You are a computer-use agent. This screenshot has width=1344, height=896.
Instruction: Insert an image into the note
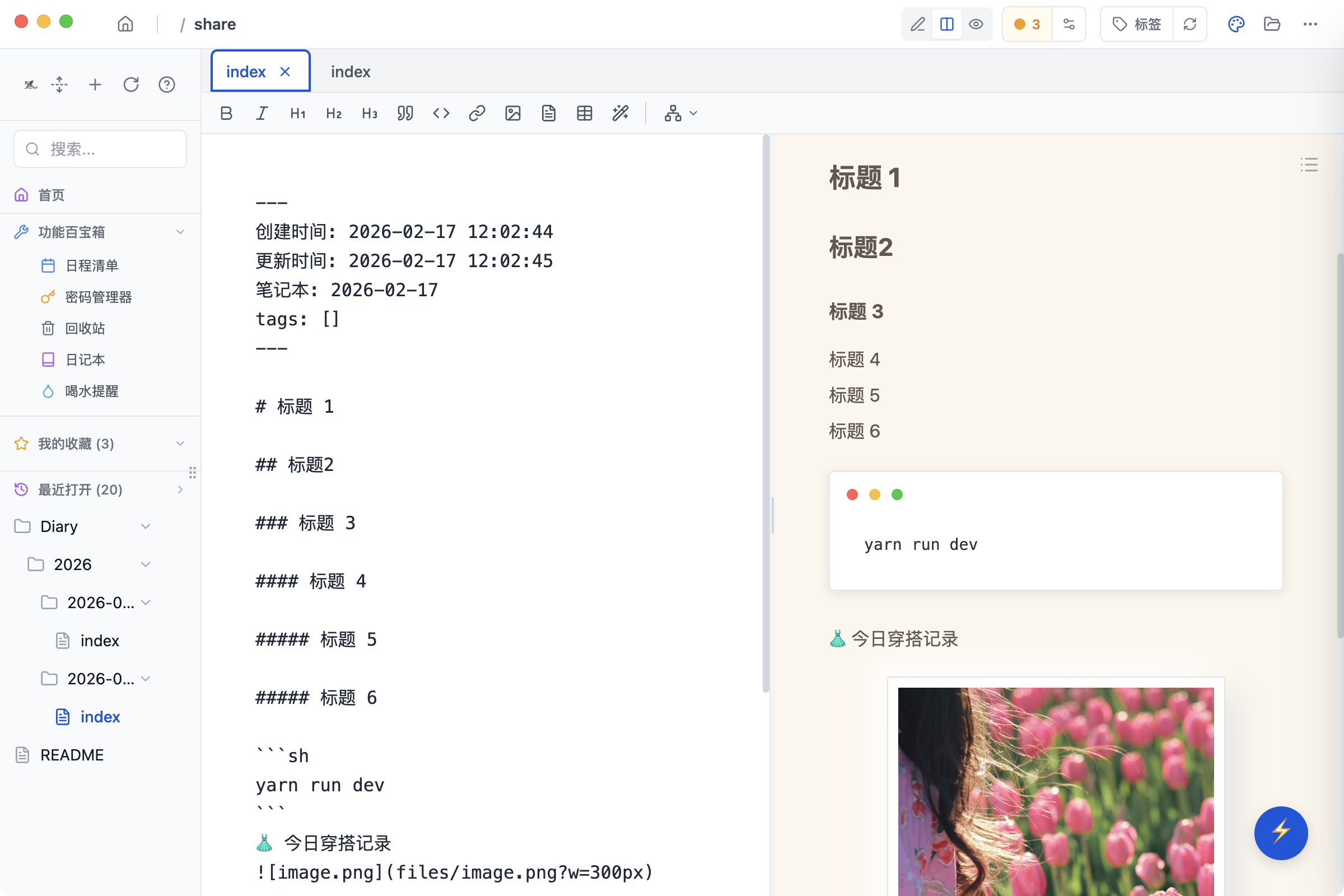click(512, 113)
